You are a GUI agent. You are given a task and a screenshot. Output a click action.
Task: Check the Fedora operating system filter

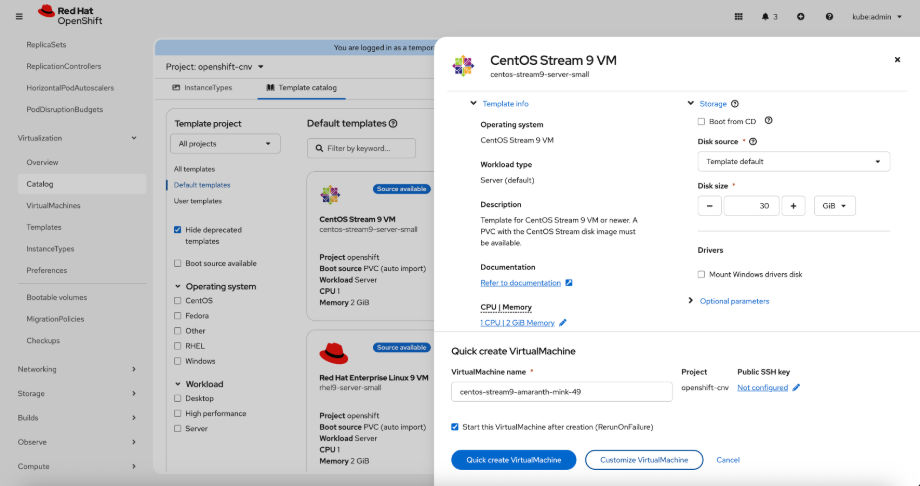(x=177, y=316)
